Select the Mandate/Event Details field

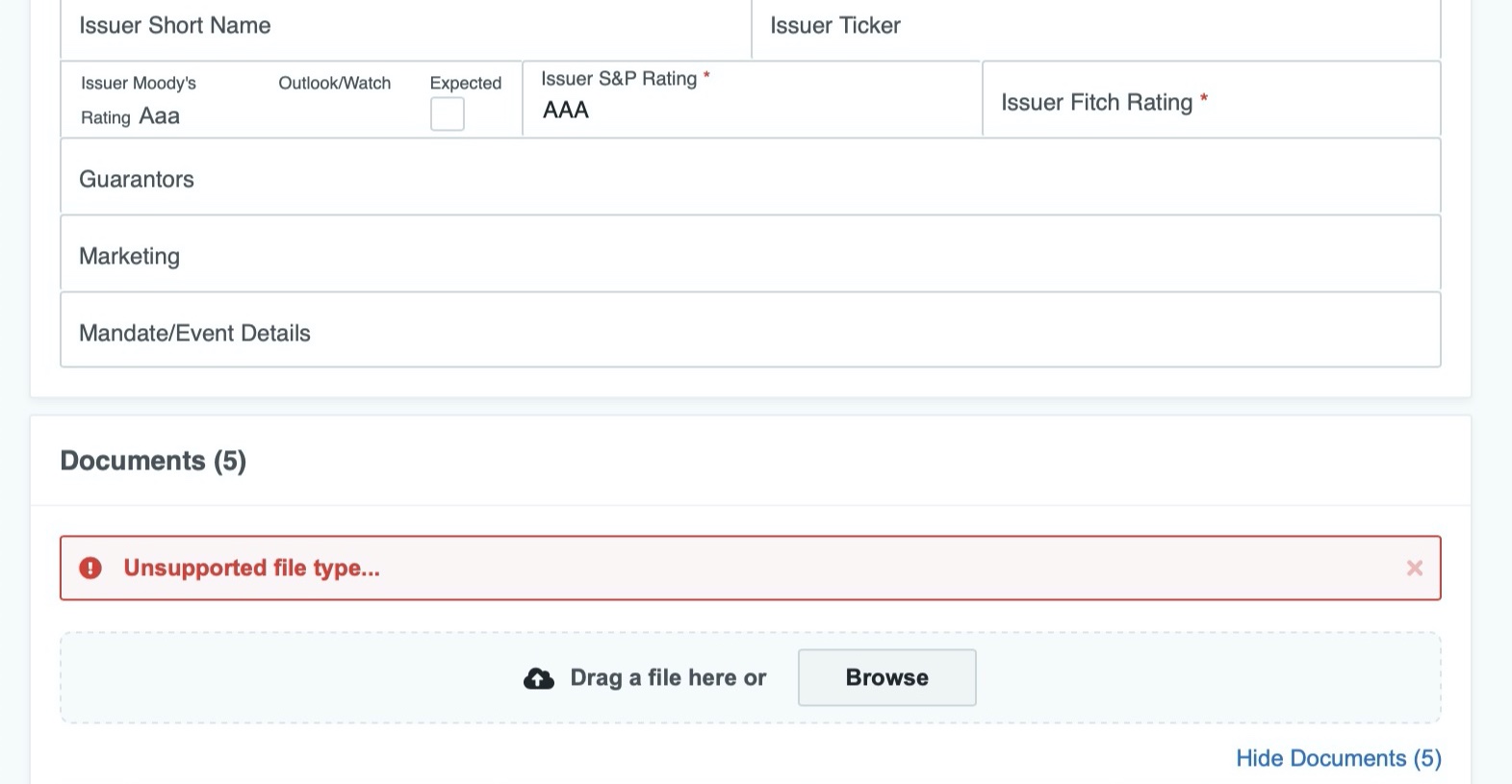point(750,333)
